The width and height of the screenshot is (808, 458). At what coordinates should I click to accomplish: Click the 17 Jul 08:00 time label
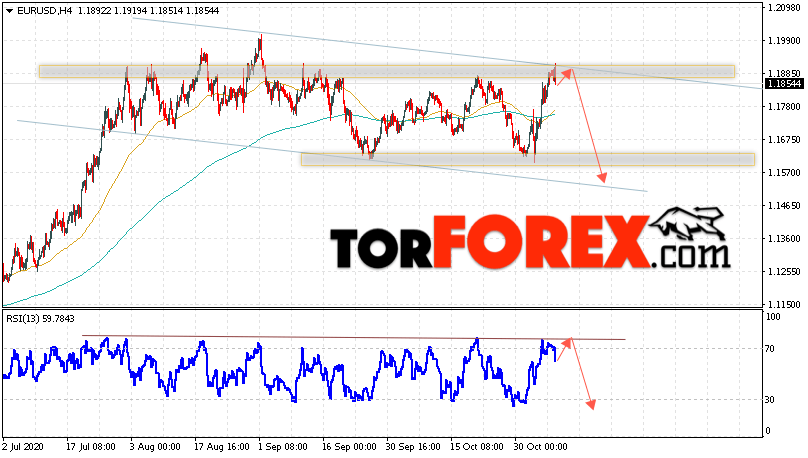(x=91, y=447)
